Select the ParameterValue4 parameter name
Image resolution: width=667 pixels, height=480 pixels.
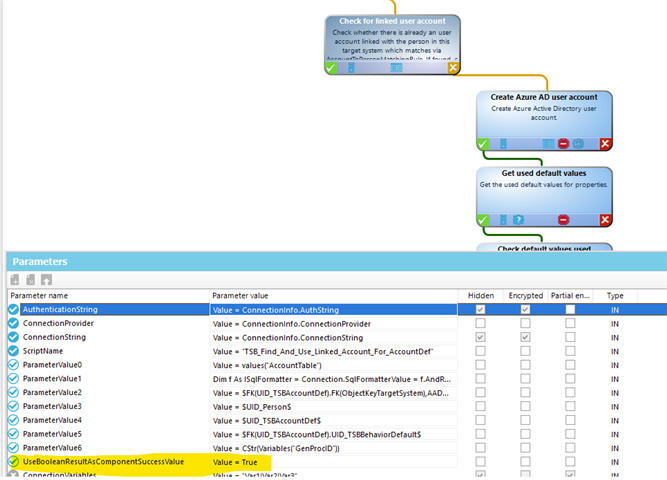tap(52, 420)
